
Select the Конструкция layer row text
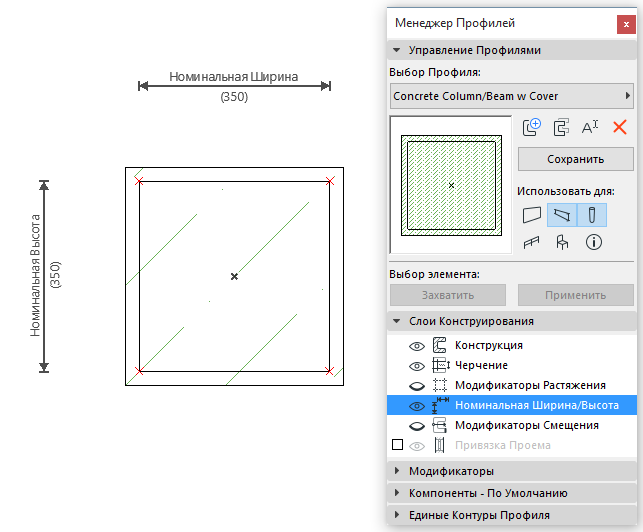[489, 345]
